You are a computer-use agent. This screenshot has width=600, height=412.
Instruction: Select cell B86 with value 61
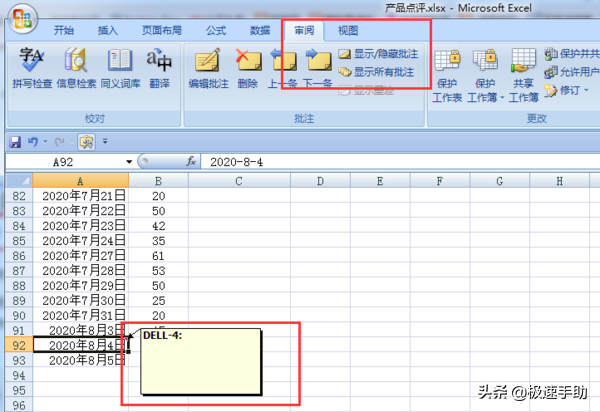pyautogui.click(x=158, y=256)
